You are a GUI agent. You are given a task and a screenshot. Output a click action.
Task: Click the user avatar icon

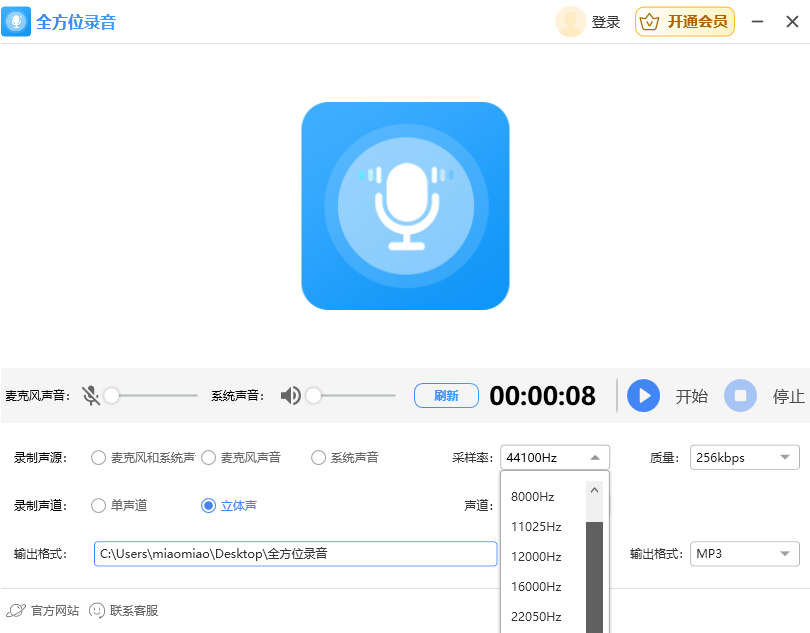click(570, 22)
